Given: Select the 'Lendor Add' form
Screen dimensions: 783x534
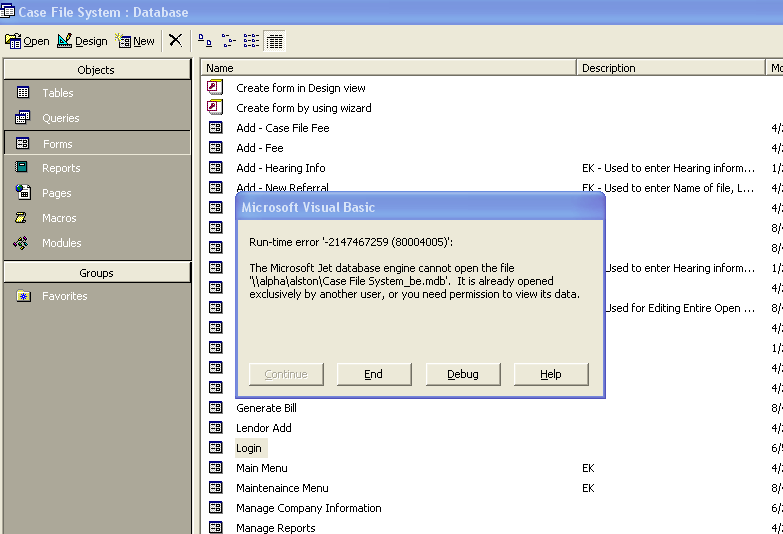Looking at the screenshot, I should tap(264, 428).
